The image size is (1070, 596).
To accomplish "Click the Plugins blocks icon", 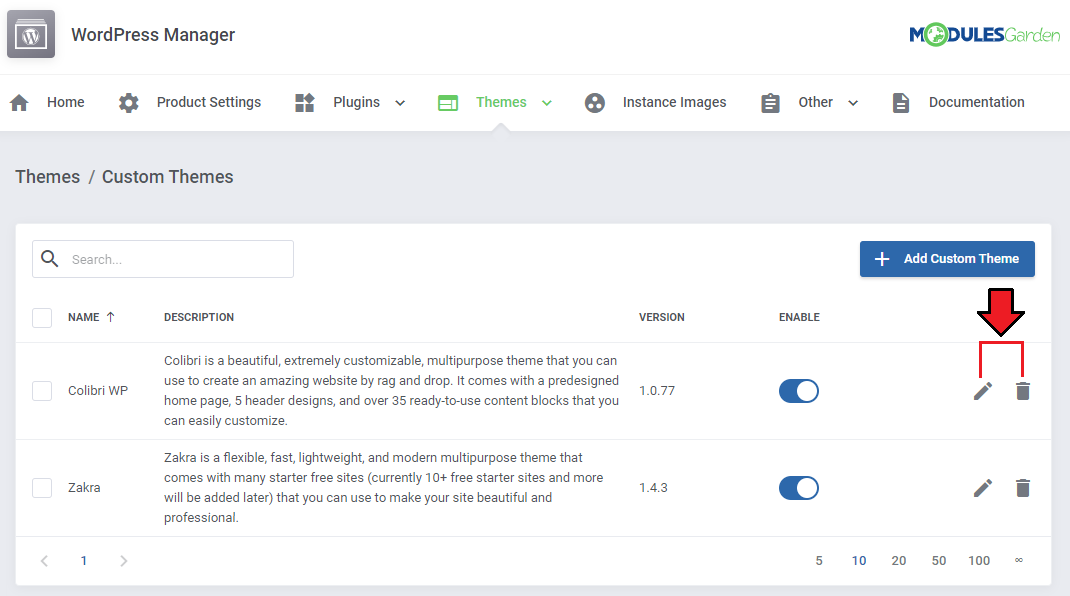I will [x=304, y=102].
